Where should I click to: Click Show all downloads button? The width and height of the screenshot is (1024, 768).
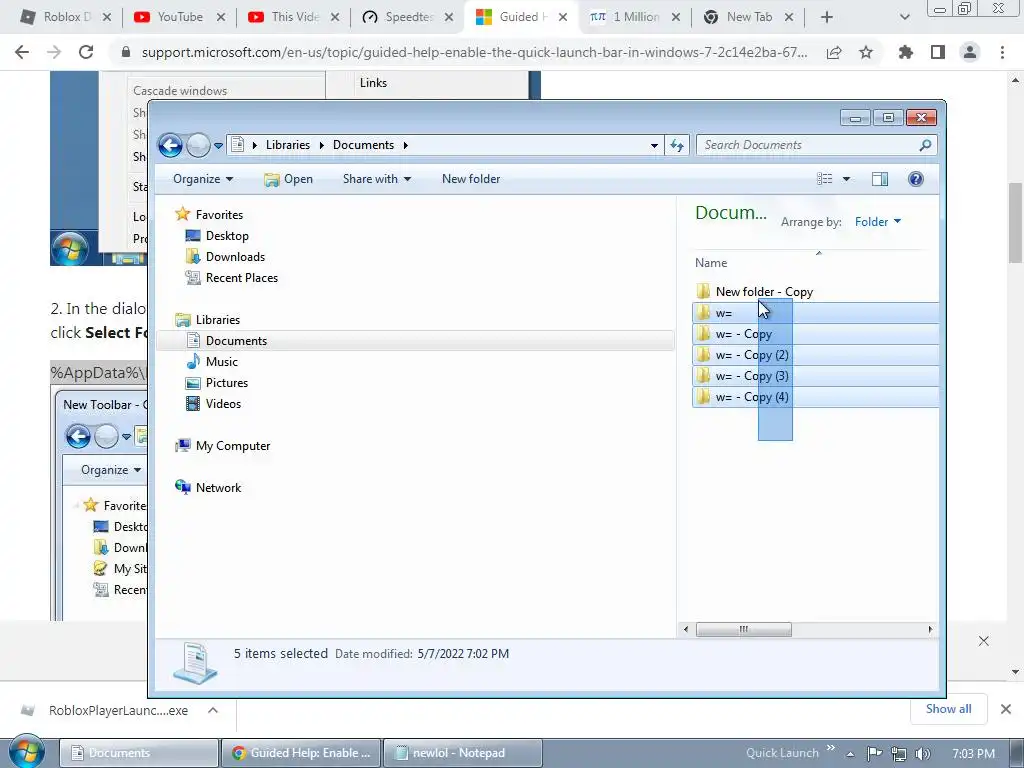[948, 709]
